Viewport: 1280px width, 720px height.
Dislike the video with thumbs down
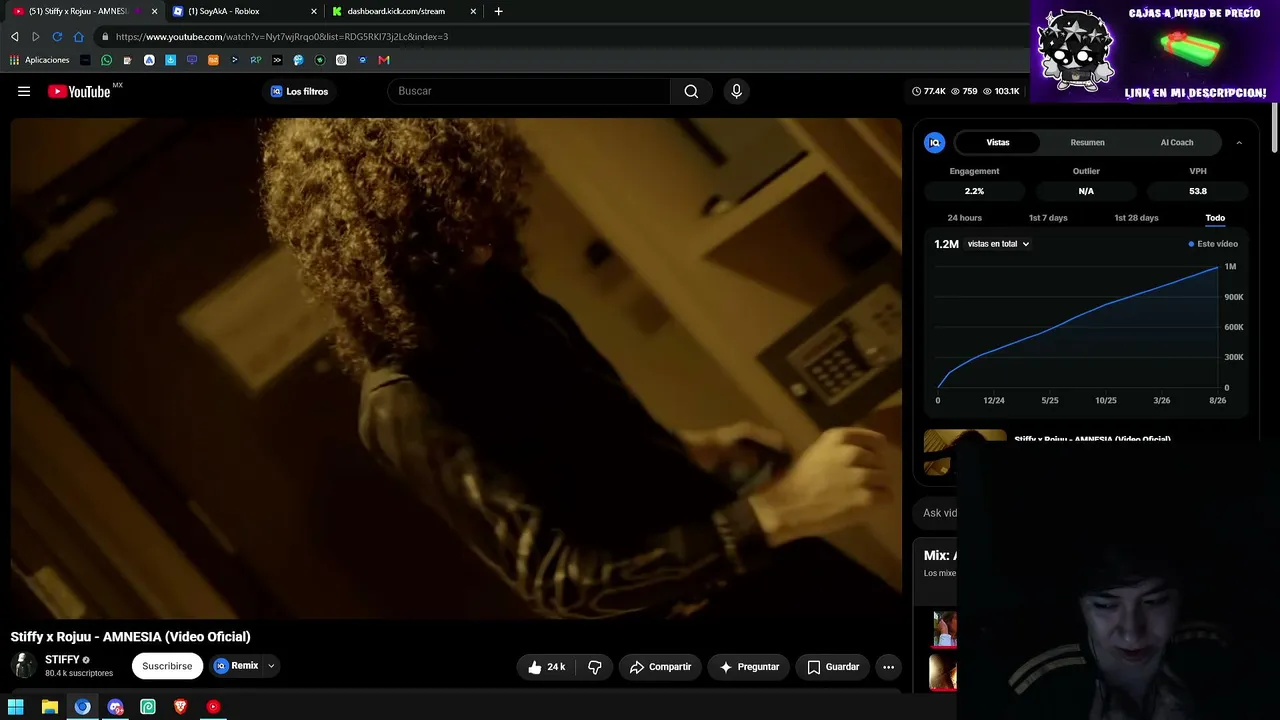point(595,667)
